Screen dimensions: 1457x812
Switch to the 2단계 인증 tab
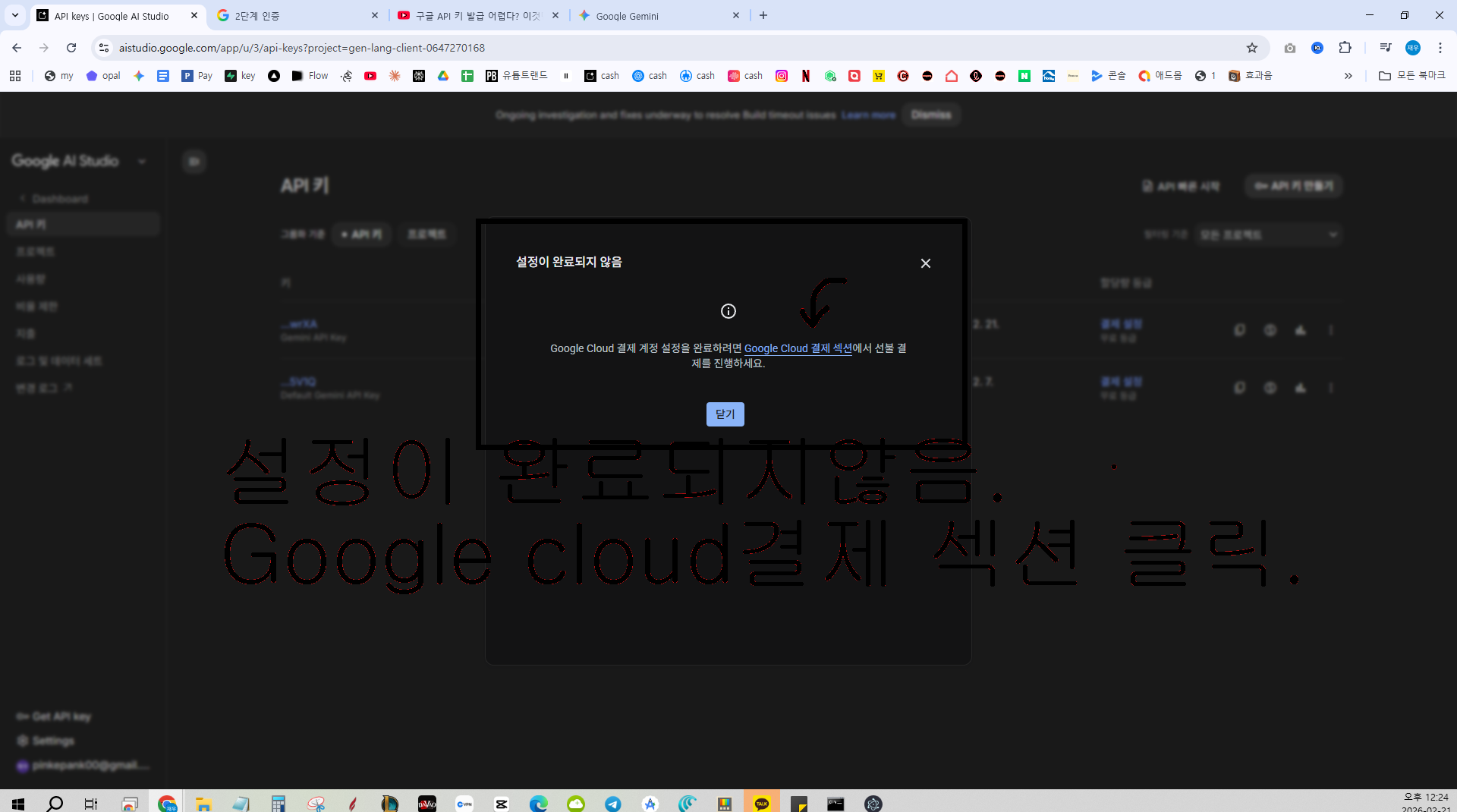pyautogui.click(x=296, y=15)
